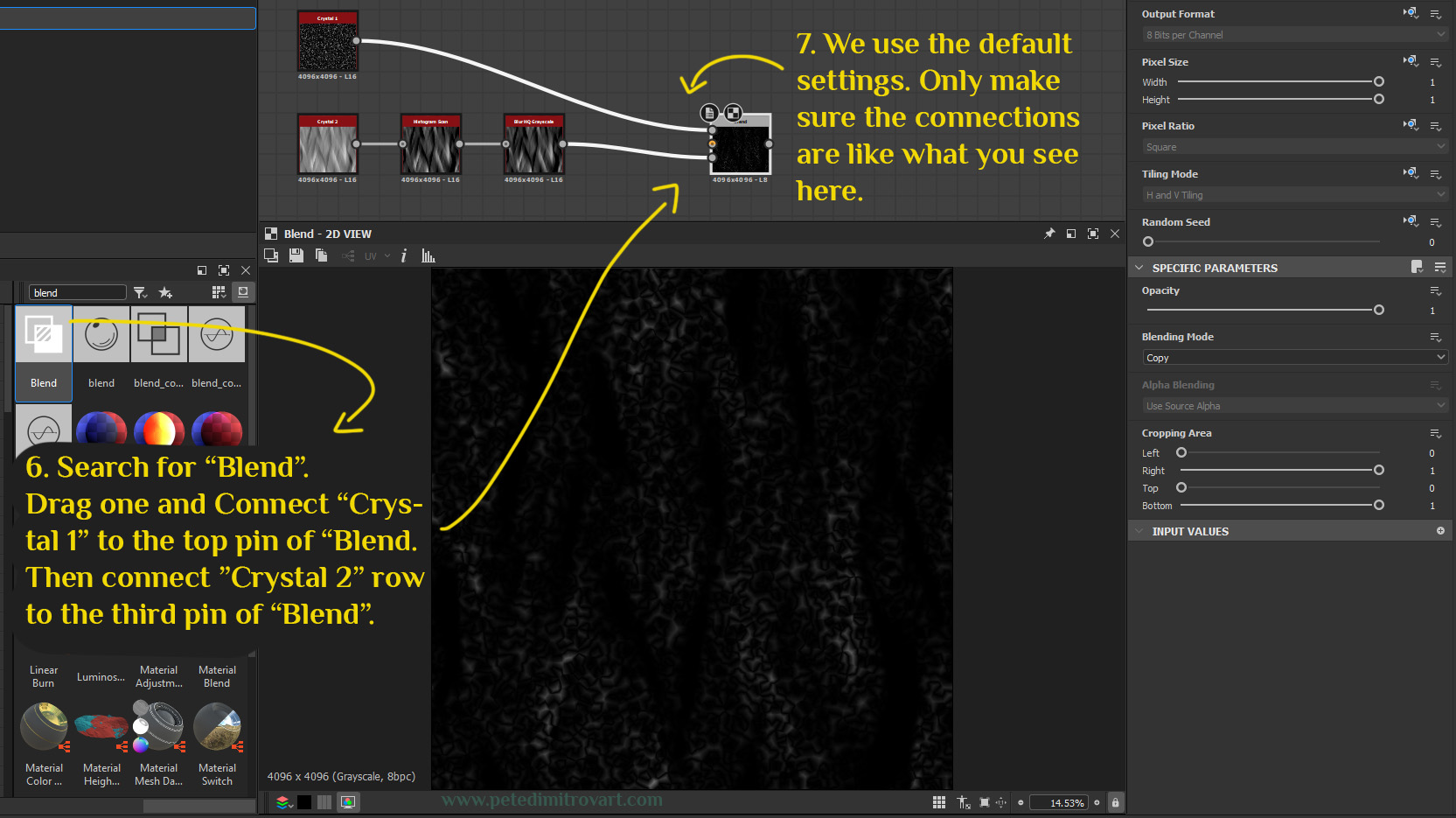This screenshot has width=1456, height=818.
Task: Open the Blending Mode parameter options menu
Action: tap(1435, 337)
